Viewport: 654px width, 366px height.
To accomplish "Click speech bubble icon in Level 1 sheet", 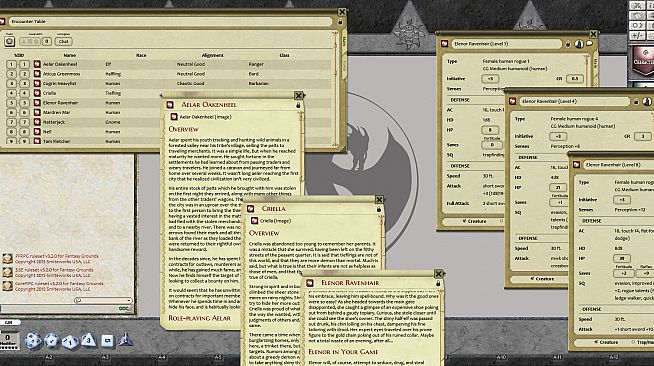I will tap(590, 43).
